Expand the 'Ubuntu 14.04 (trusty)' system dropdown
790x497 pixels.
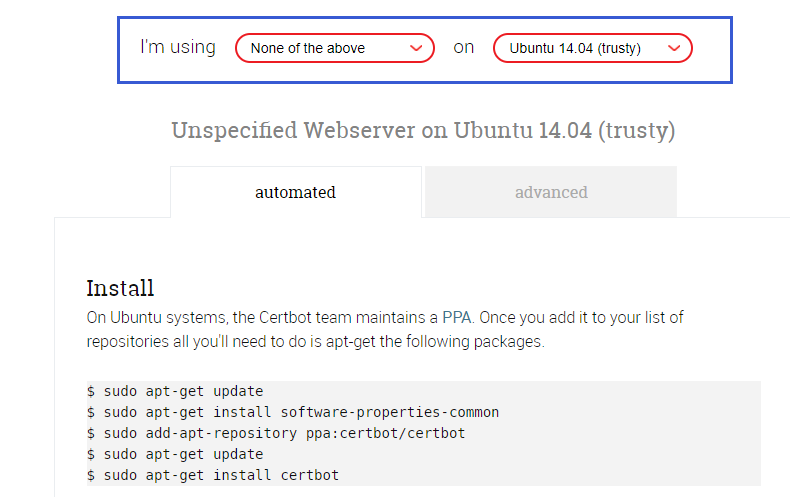pyautogui.click(x=592, y=48)
